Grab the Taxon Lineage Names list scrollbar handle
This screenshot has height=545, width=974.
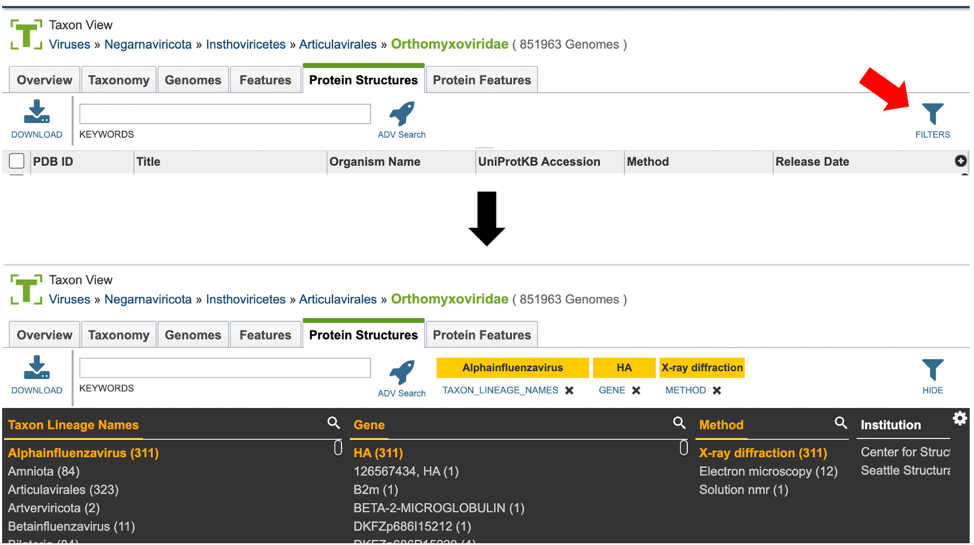pyautogui.click(x=338, y=447)
